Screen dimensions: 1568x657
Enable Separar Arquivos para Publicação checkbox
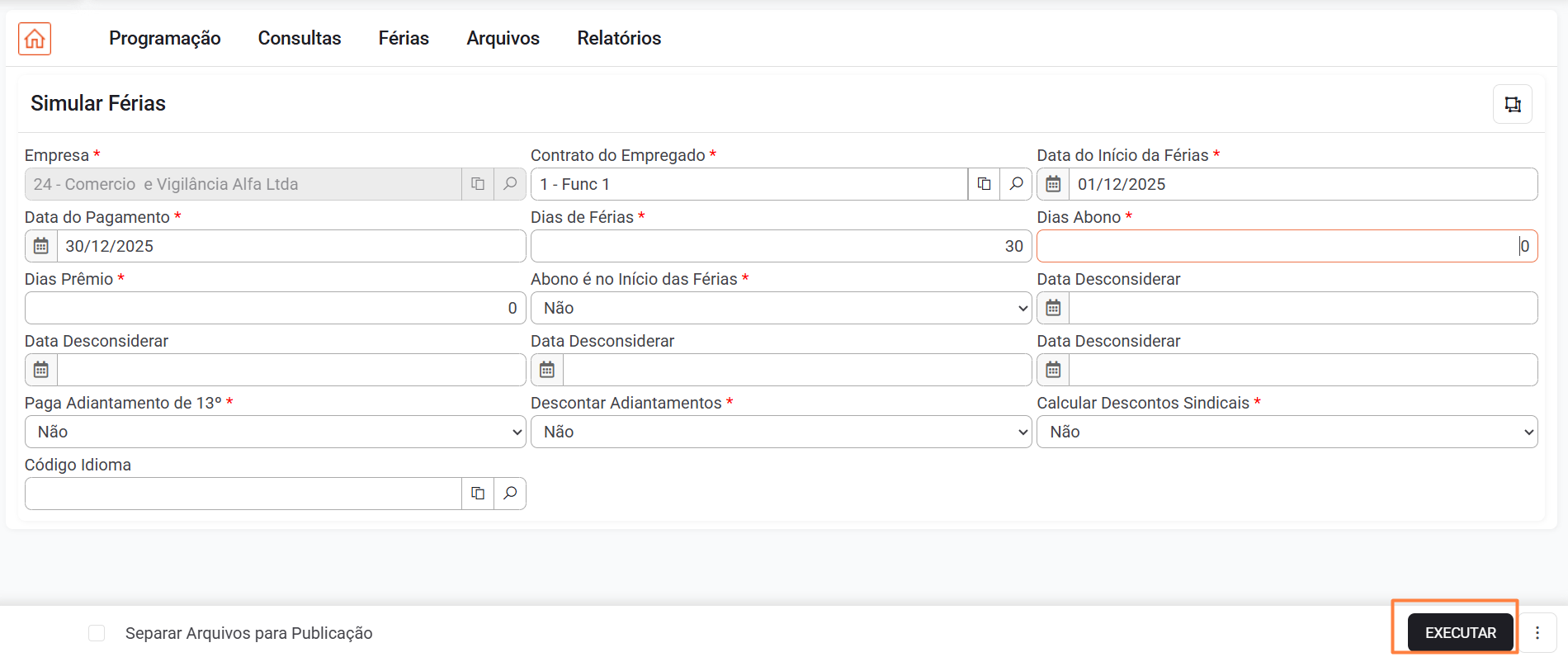[x=97, y=633]
